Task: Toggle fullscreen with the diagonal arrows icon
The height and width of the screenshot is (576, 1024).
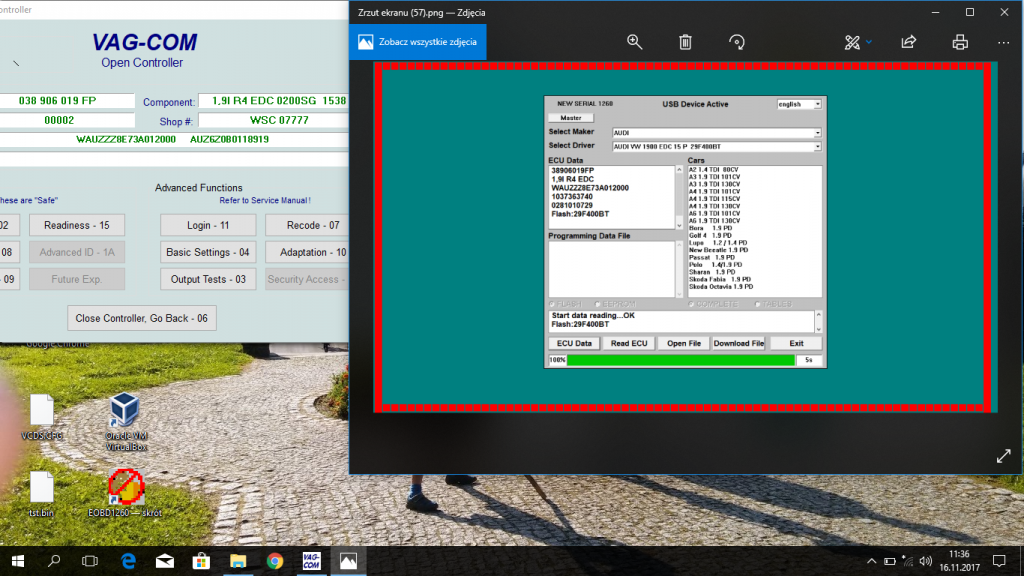Action: pyautogui.click(x=1004, y=456)
